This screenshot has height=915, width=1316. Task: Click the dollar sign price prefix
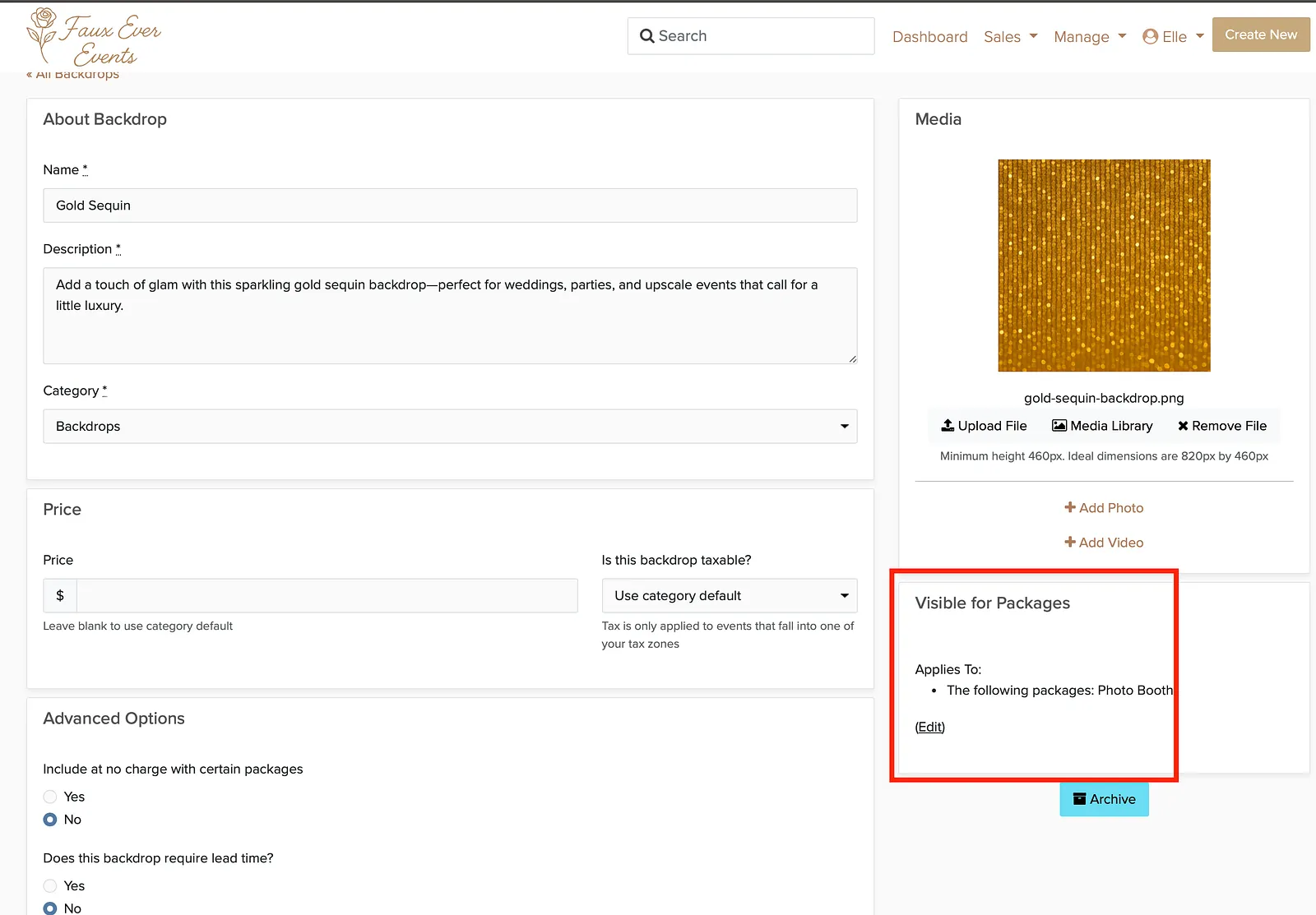point(60,595)
